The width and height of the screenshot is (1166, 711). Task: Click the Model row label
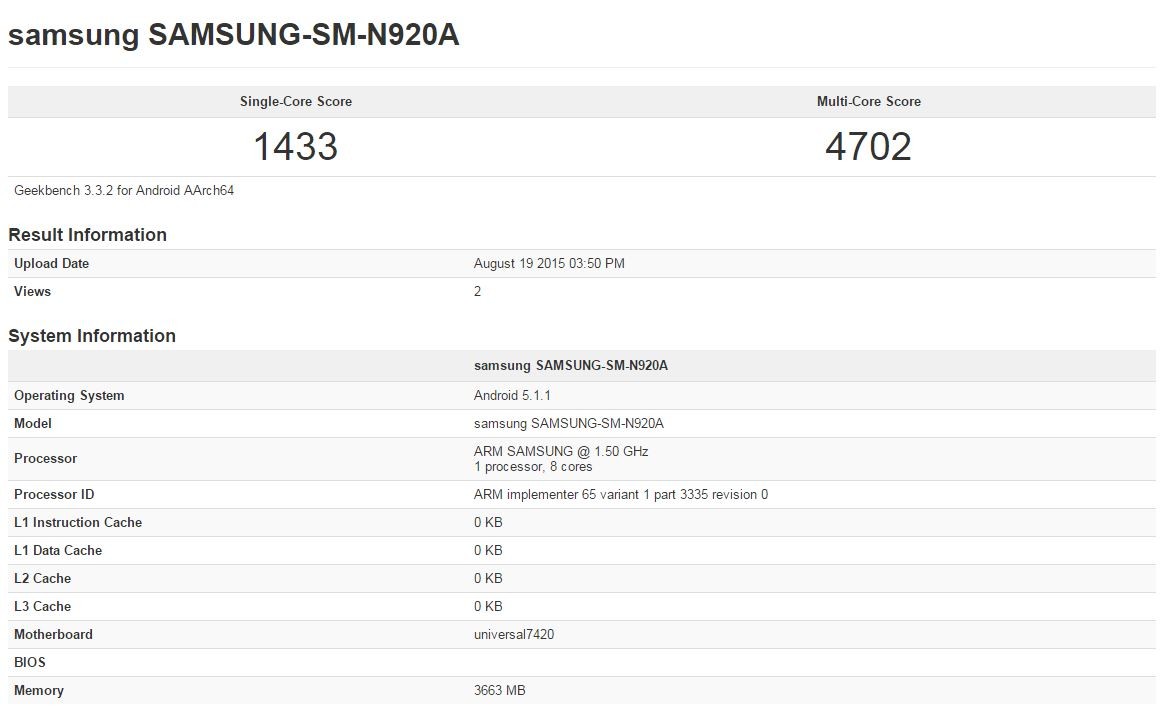[33, 423]
